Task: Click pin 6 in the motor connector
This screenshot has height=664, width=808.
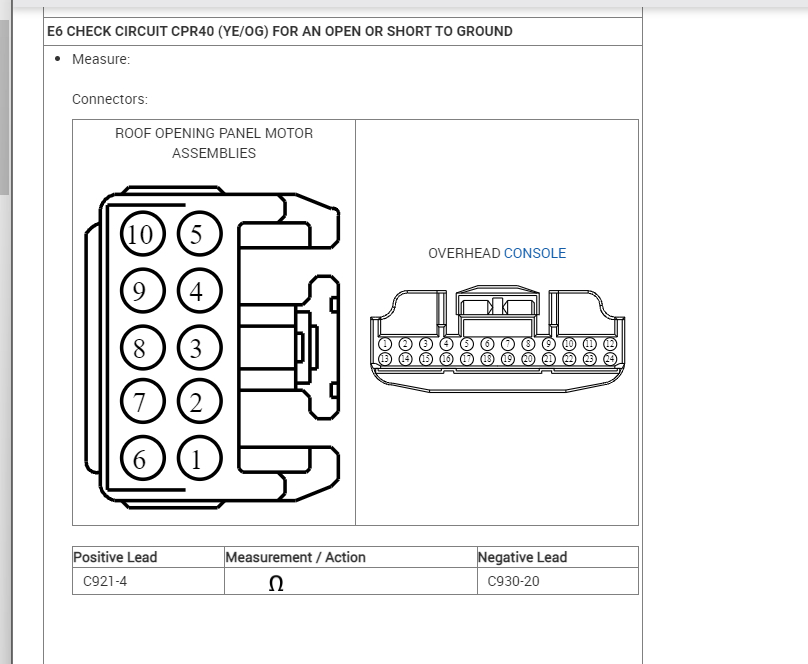Action: (143, 458)
